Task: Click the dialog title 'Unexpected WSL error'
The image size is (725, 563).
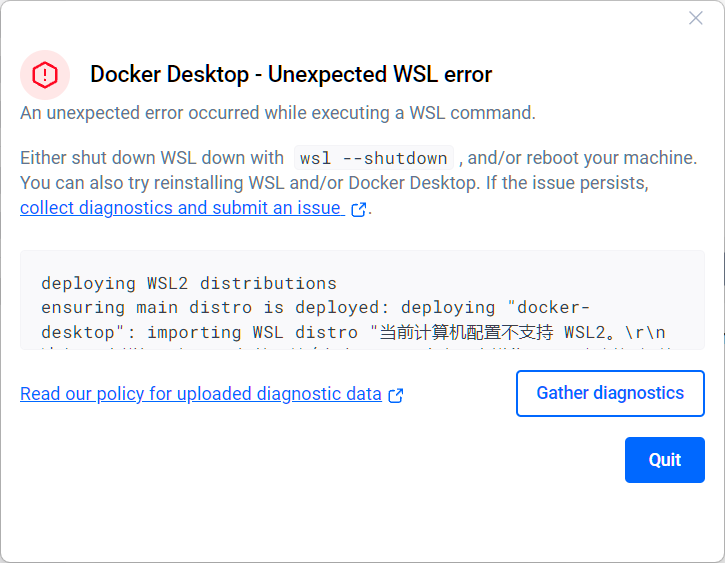Action: click(x=291, y=74)
